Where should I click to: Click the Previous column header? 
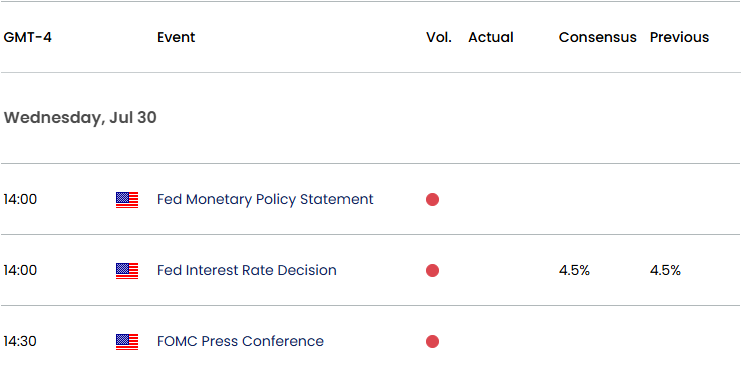[680, 37]
